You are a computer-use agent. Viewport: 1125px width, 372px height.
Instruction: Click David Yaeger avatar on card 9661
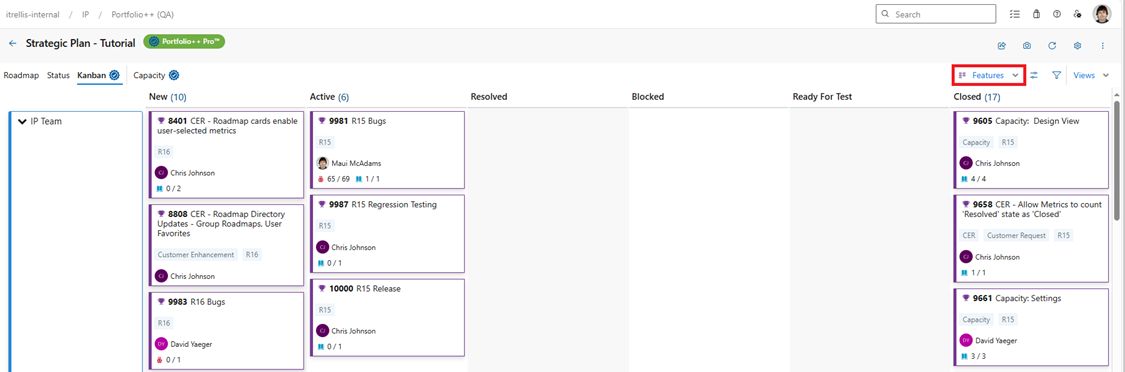click(966, 340)
